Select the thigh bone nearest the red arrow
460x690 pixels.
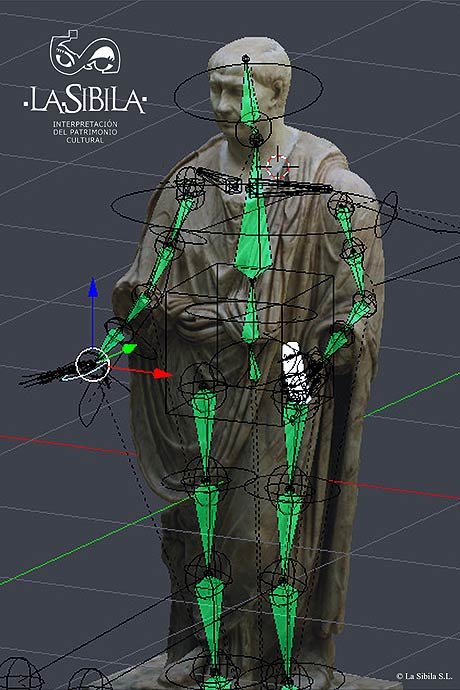[204, 433]
